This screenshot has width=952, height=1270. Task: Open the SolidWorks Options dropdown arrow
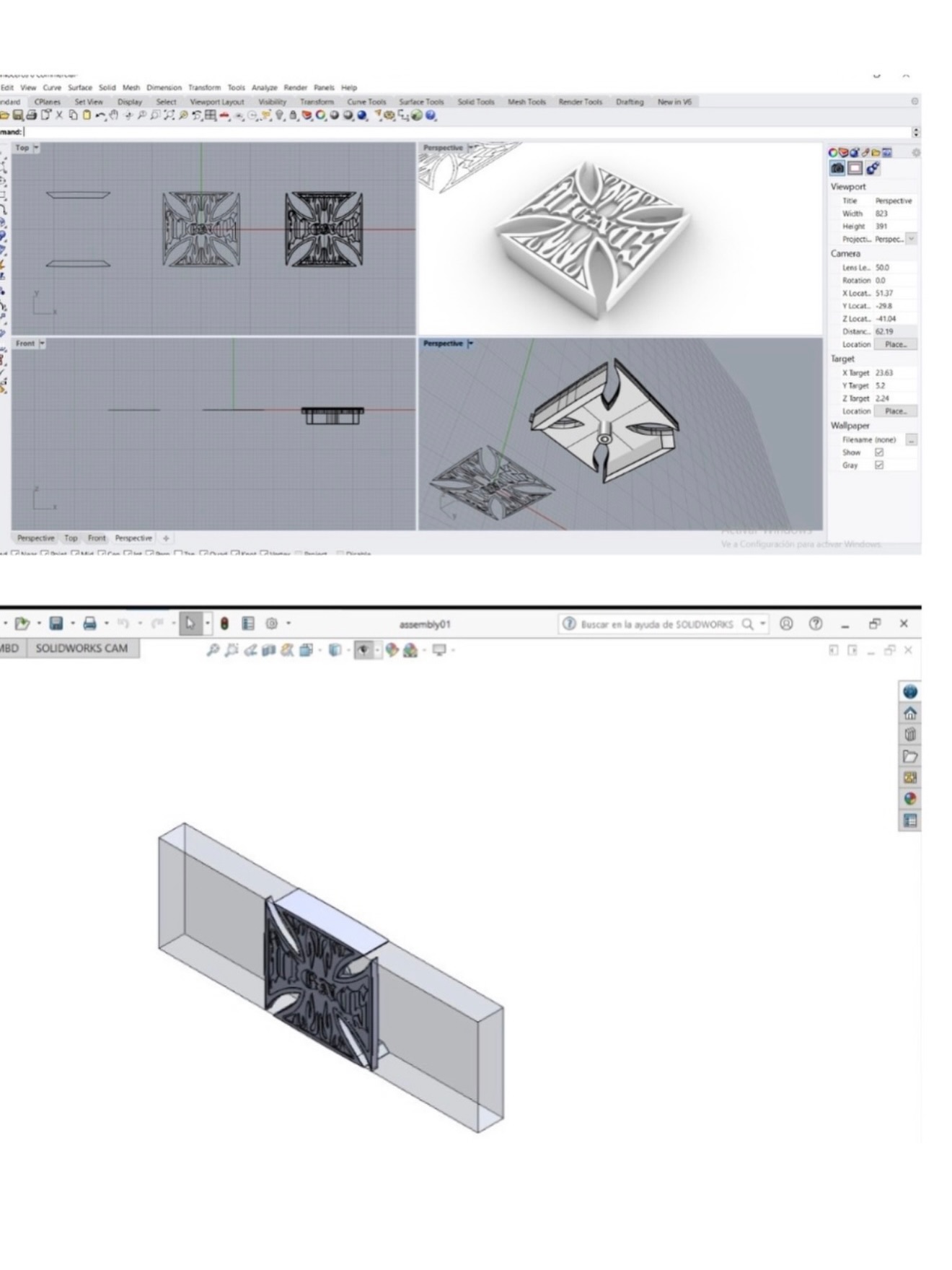click(288, 623)
